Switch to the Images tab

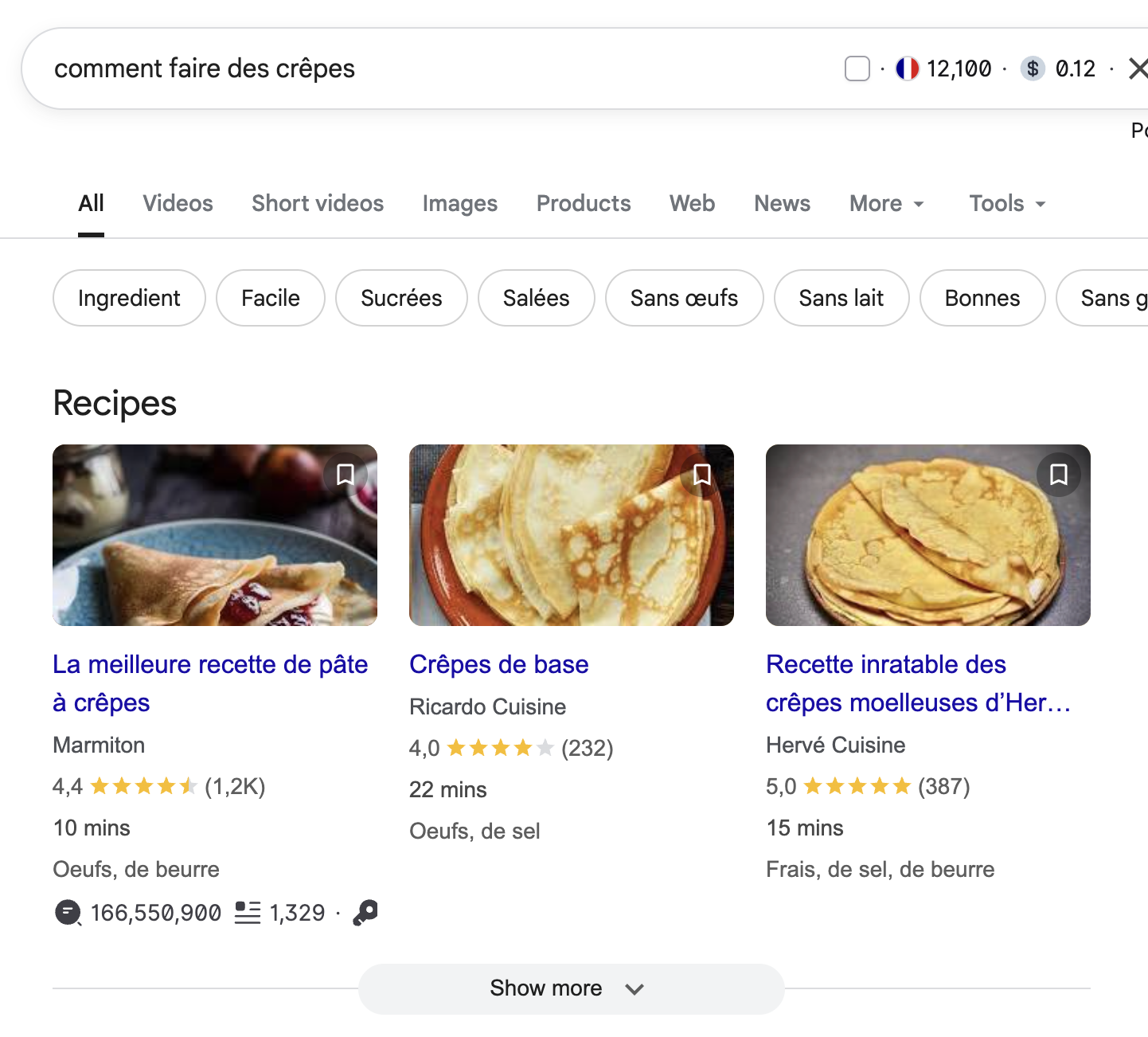tap(459, 204)
